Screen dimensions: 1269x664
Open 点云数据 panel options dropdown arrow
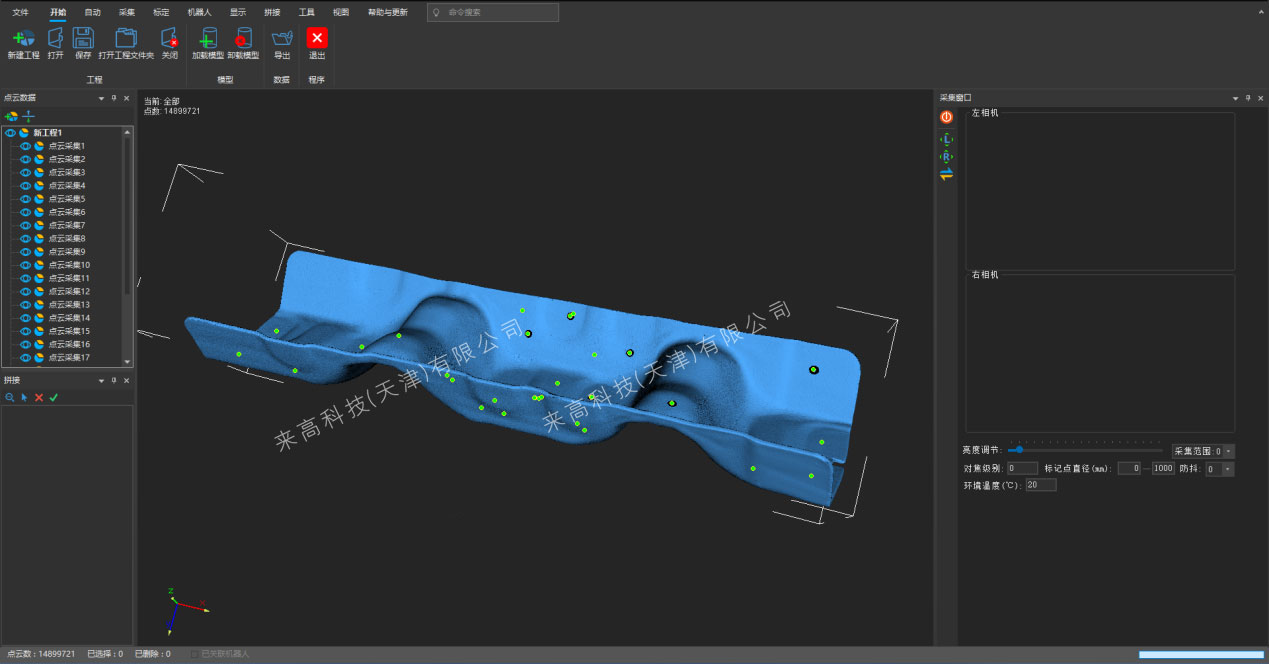click(101, 98)
